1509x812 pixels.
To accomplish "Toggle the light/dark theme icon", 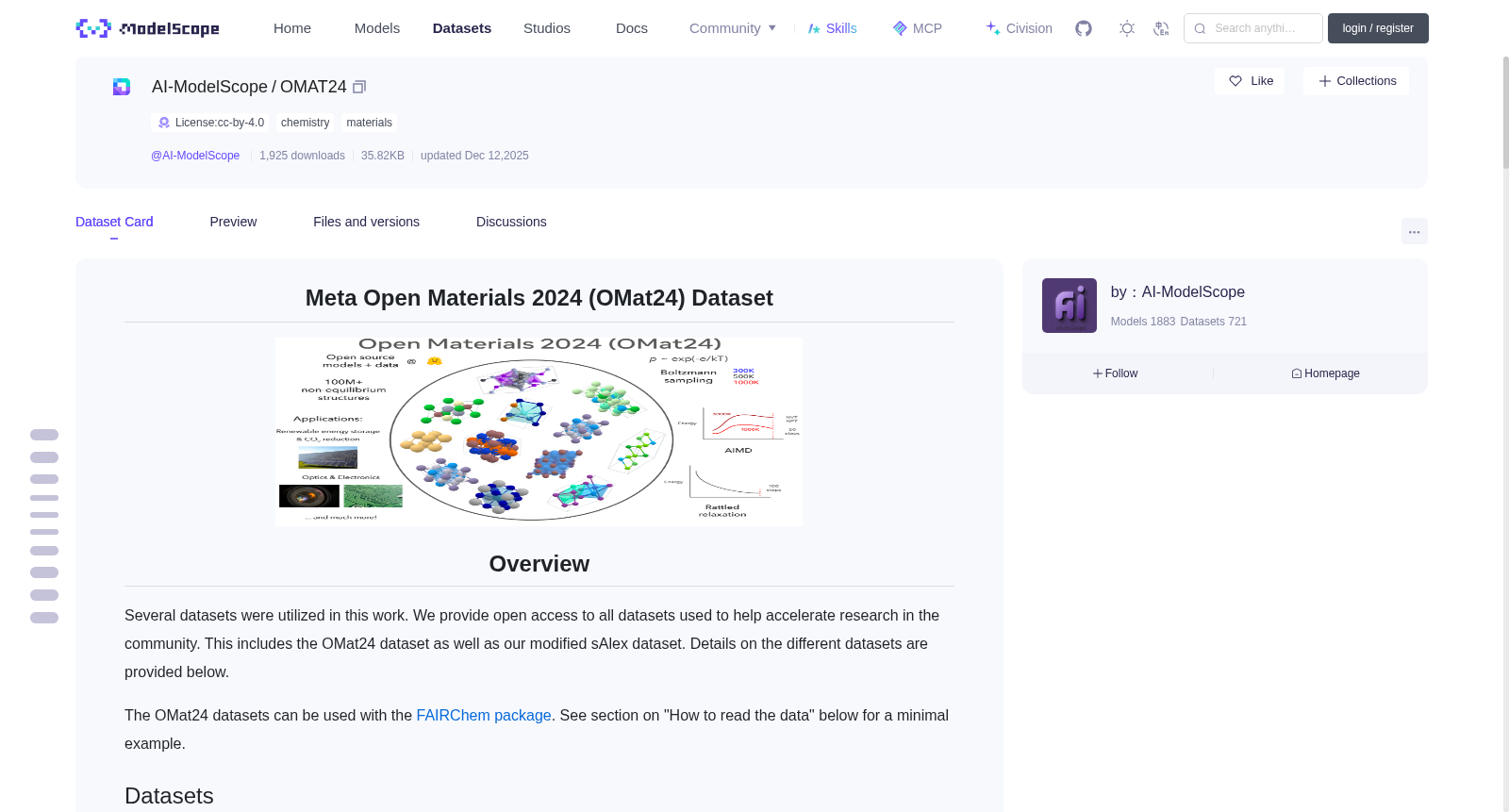I will click(x=1127, y=28).
